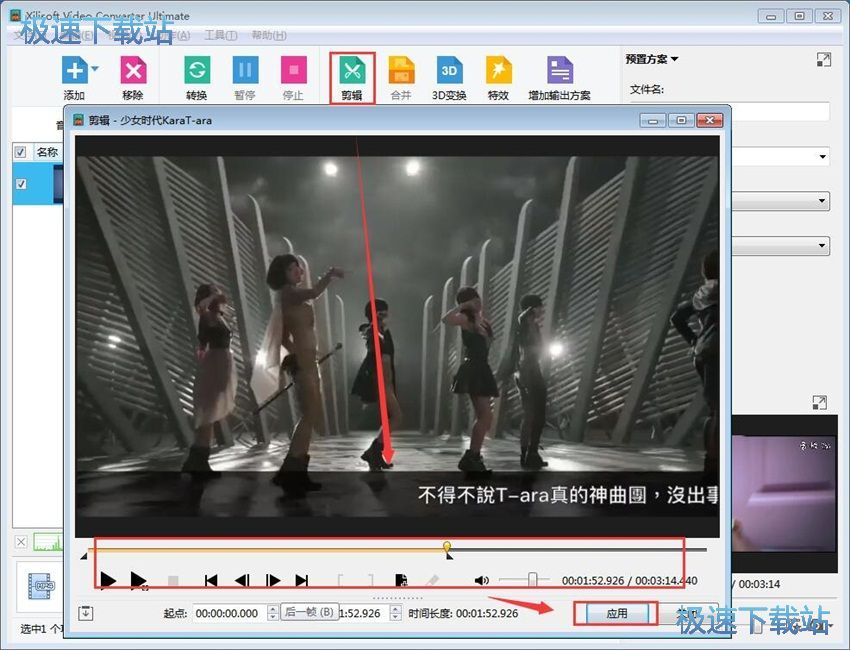Click the 时间长度 00:01:52.926 duration text
The image size is (850, 650).
(463, 613)
